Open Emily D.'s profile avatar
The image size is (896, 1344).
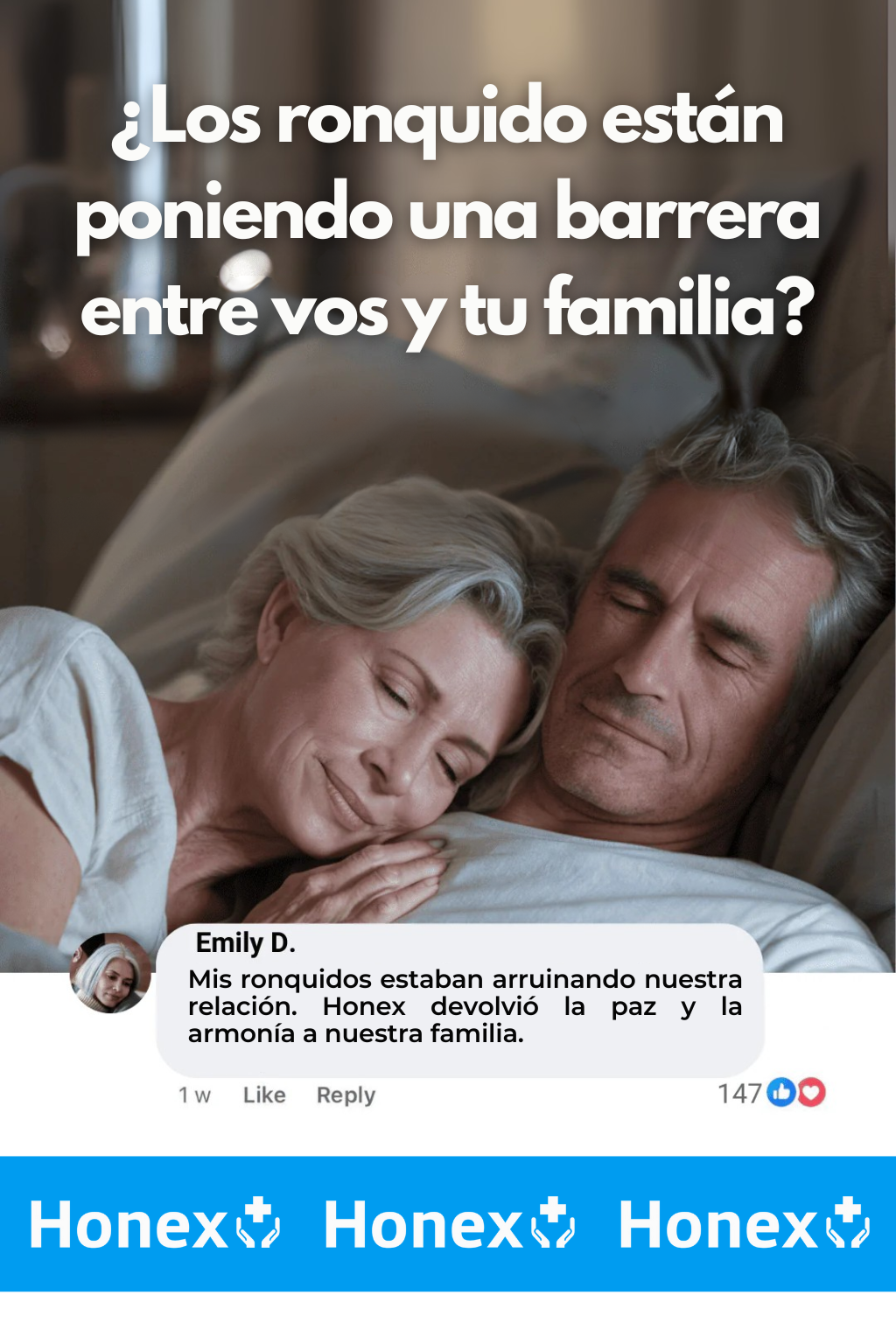click(110, 973)
